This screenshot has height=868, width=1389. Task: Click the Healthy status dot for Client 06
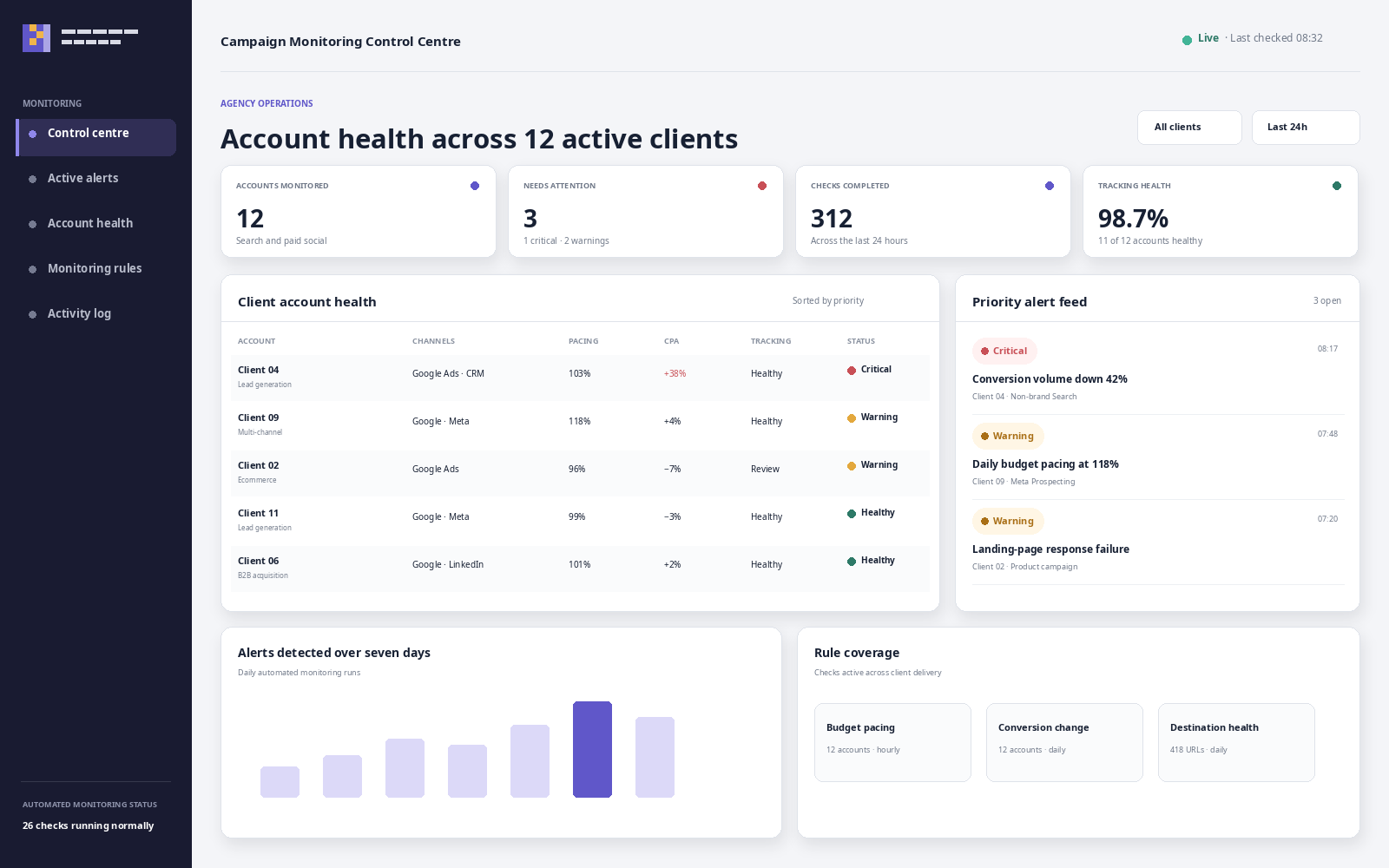(852, 562)
